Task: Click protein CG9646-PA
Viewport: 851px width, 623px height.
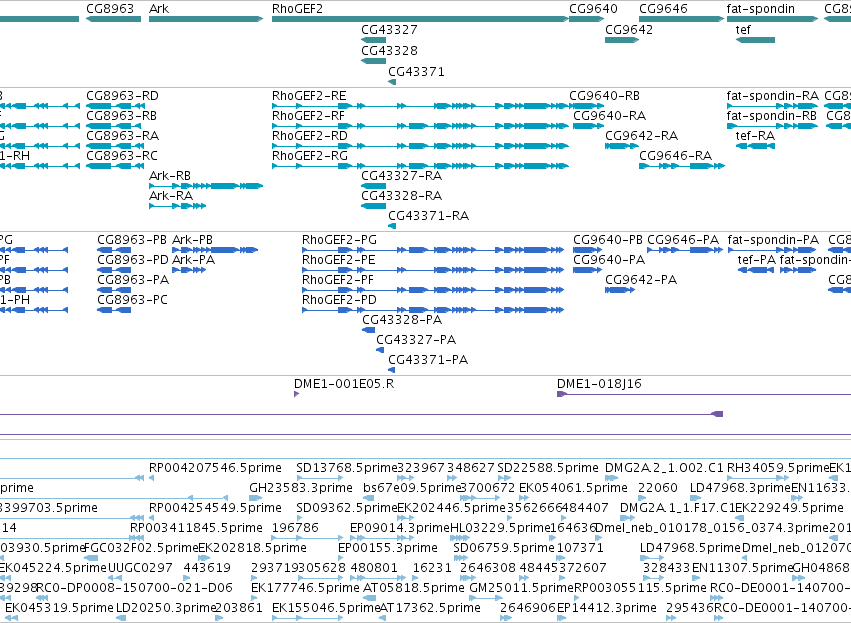Action: [683, 240]
